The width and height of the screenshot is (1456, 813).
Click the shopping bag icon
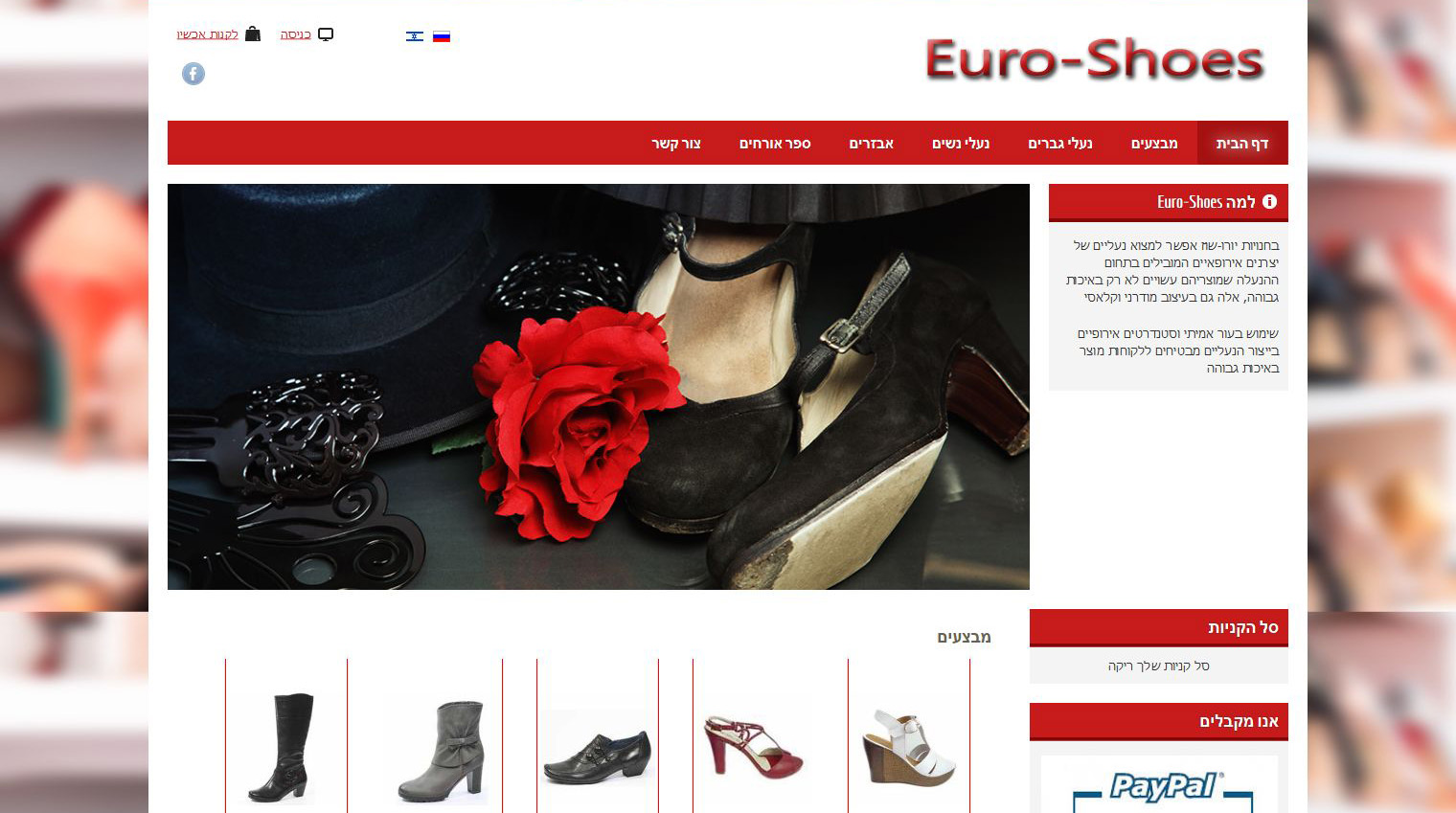tap(253, 34)
